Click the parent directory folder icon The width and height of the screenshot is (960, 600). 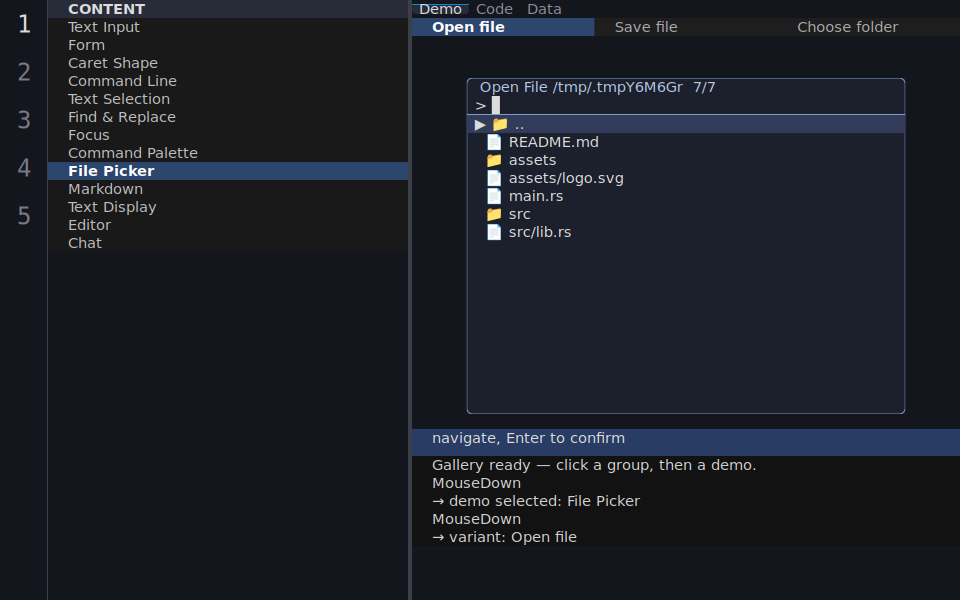[500, 124]
